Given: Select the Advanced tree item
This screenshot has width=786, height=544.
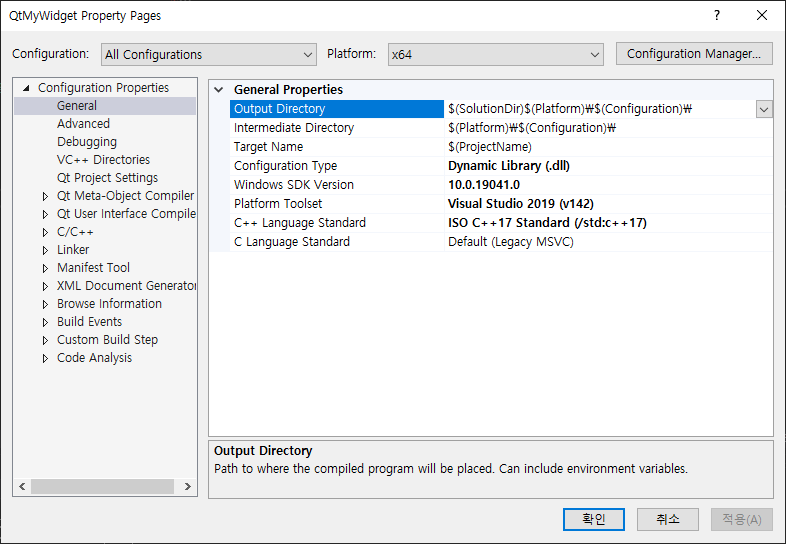Looking at the screenshot, I should pos(83,124).
